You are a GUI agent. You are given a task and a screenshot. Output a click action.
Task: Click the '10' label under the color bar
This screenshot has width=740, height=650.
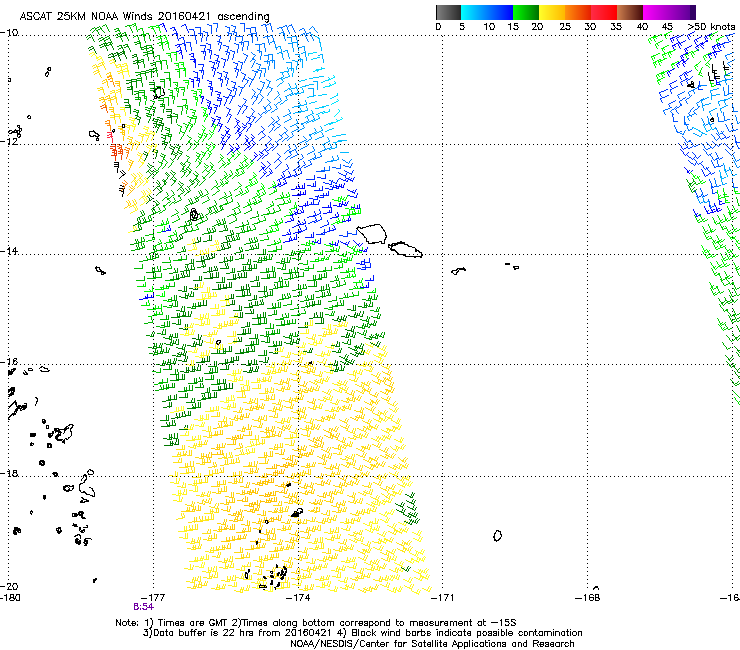[x=489, y=27]
